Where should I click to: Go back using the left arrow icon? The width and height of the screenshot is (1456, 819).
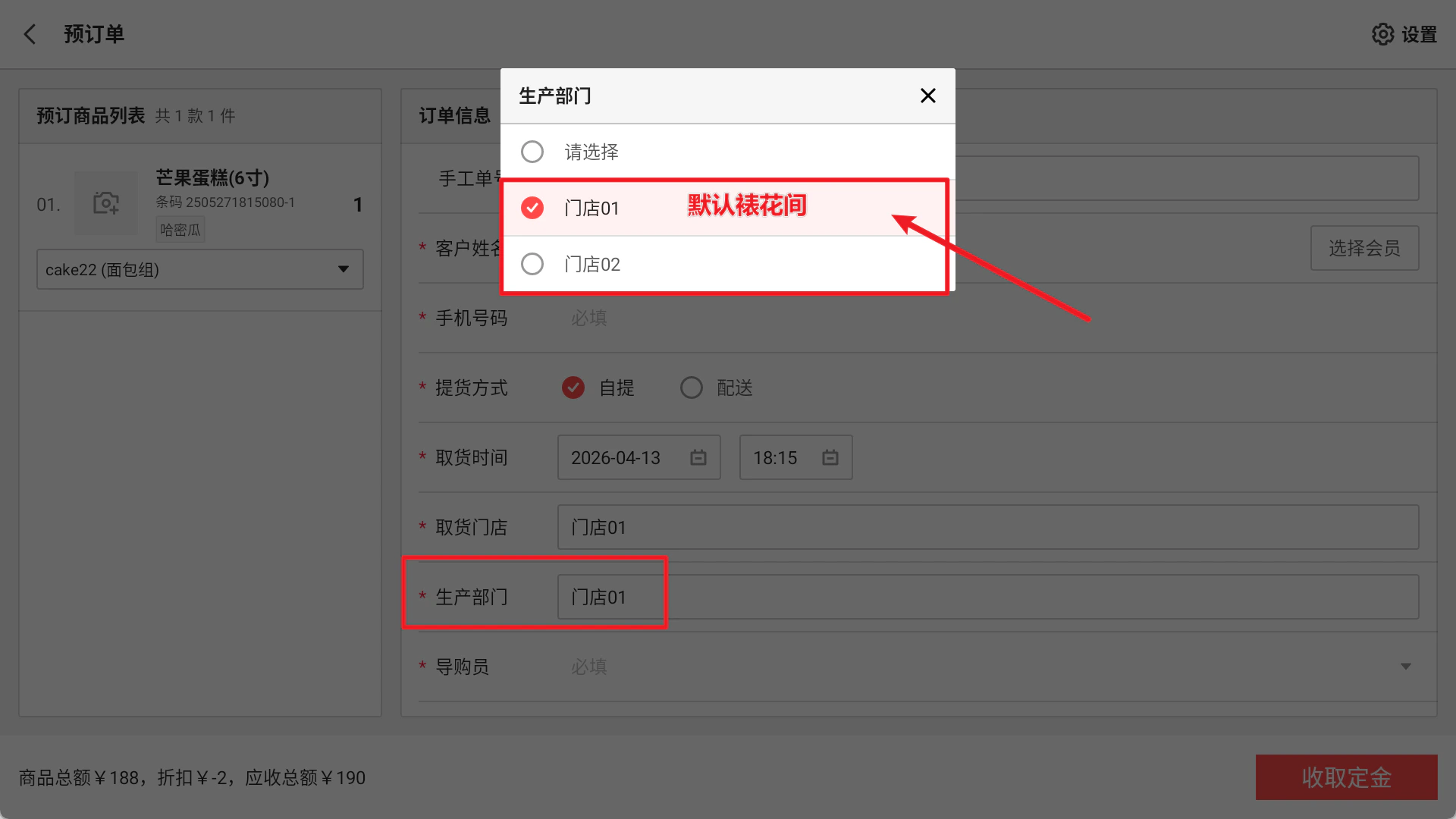point(30,34)
